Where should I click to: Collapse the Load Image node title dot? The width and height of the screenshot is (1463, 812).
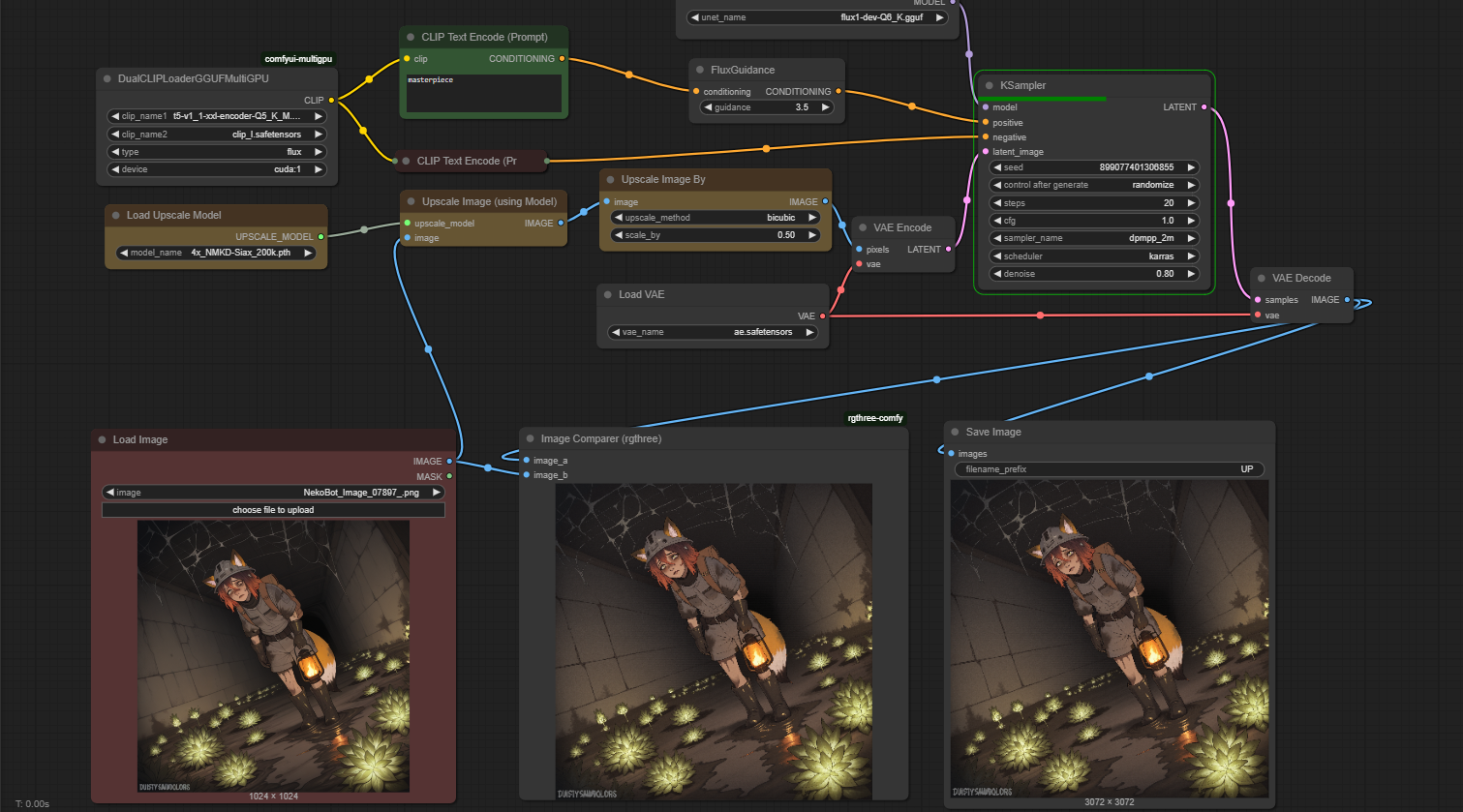pos(103,439)
